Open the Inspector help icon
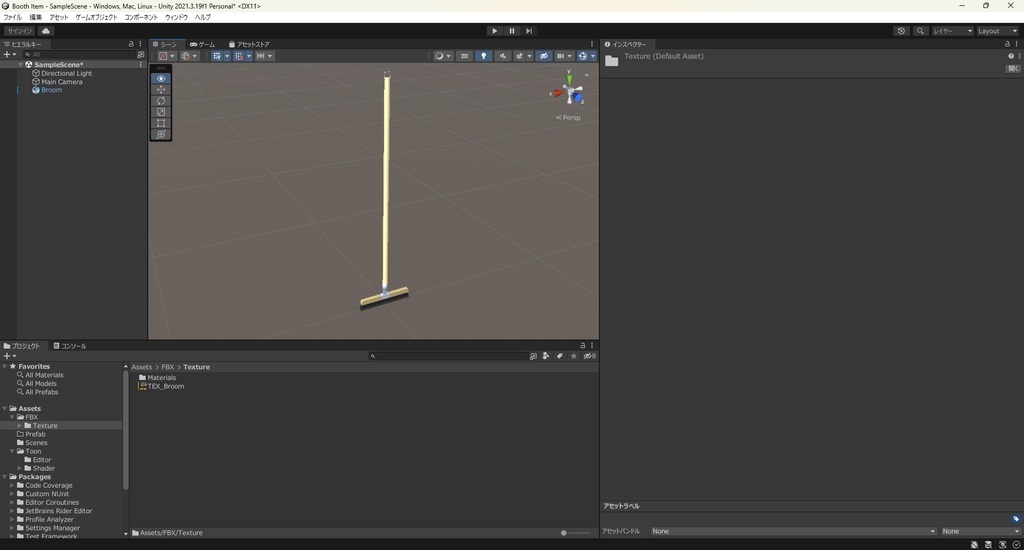The width and height of the screenshot is (1024, 550). [1011, 56]
